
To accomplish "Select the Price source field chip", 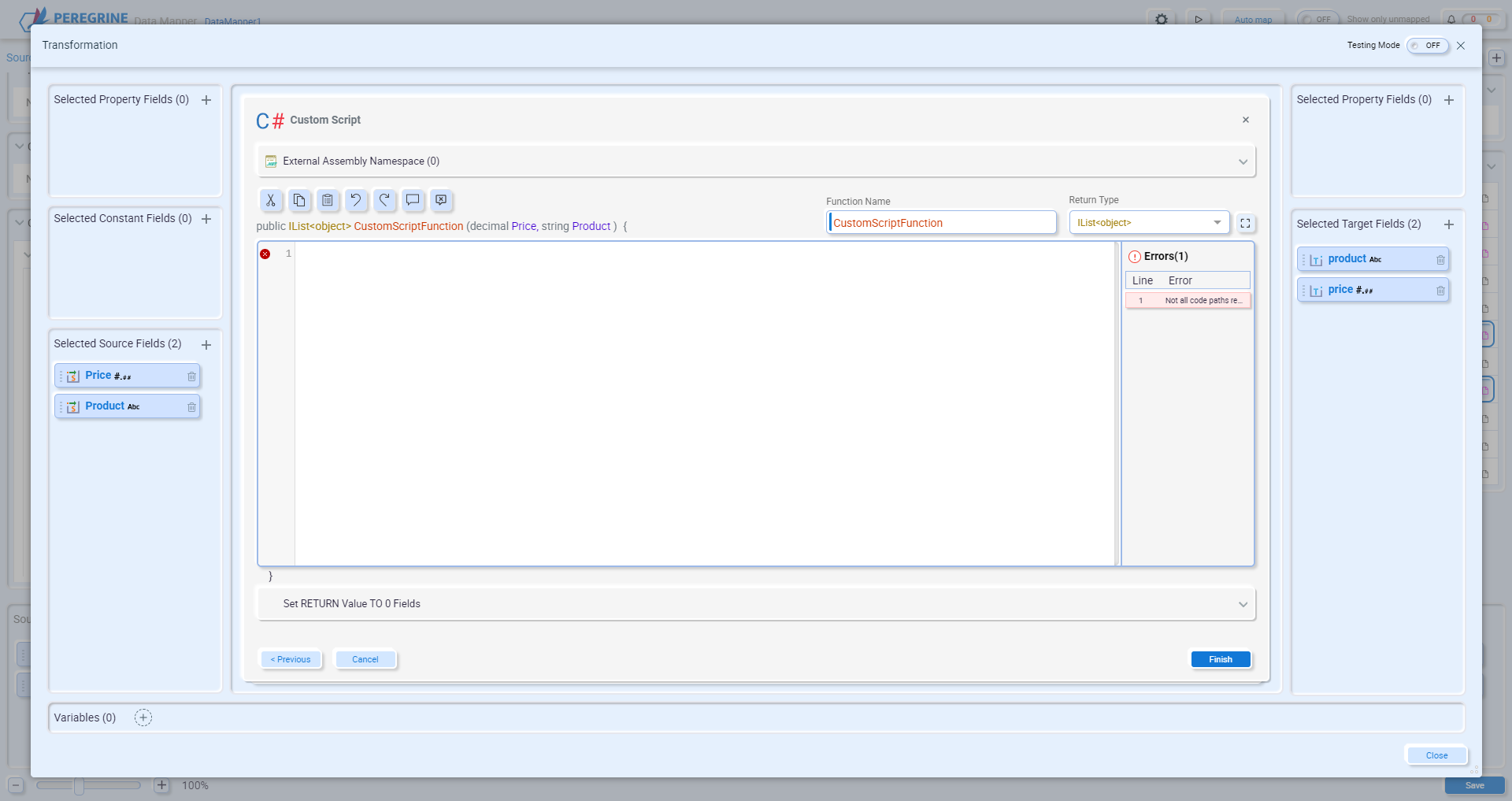I will click(127, 376).
